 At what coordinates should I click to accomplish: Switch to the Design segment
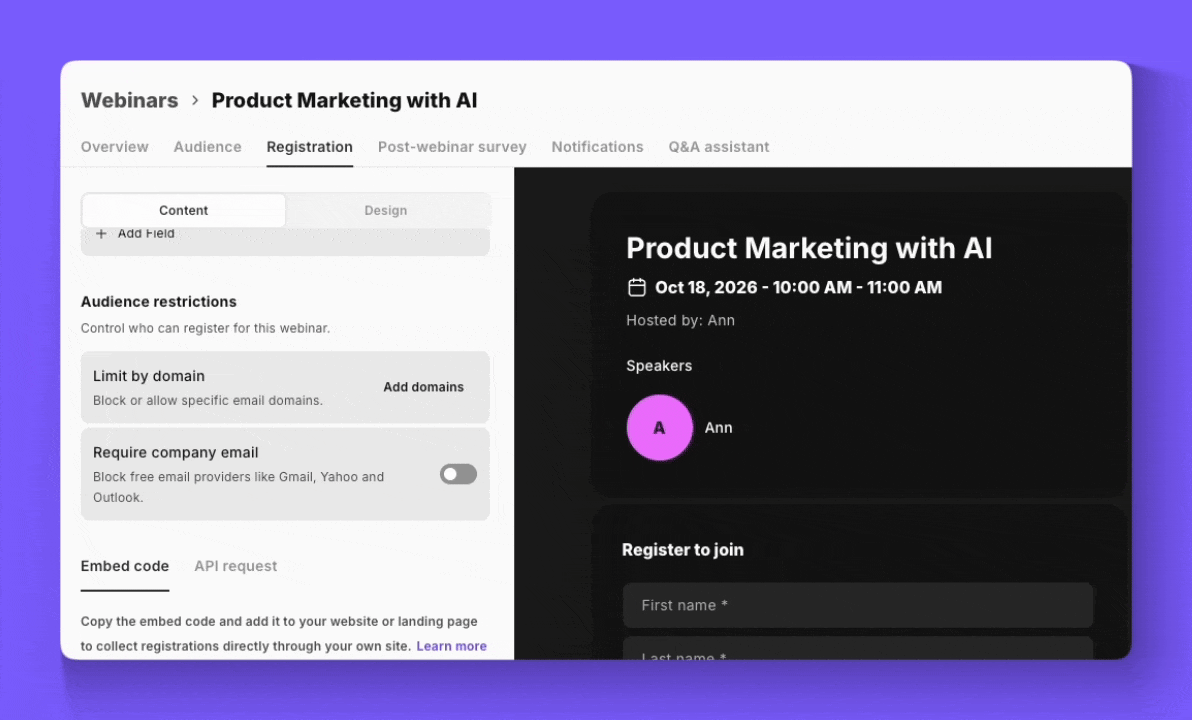point(385,211)
